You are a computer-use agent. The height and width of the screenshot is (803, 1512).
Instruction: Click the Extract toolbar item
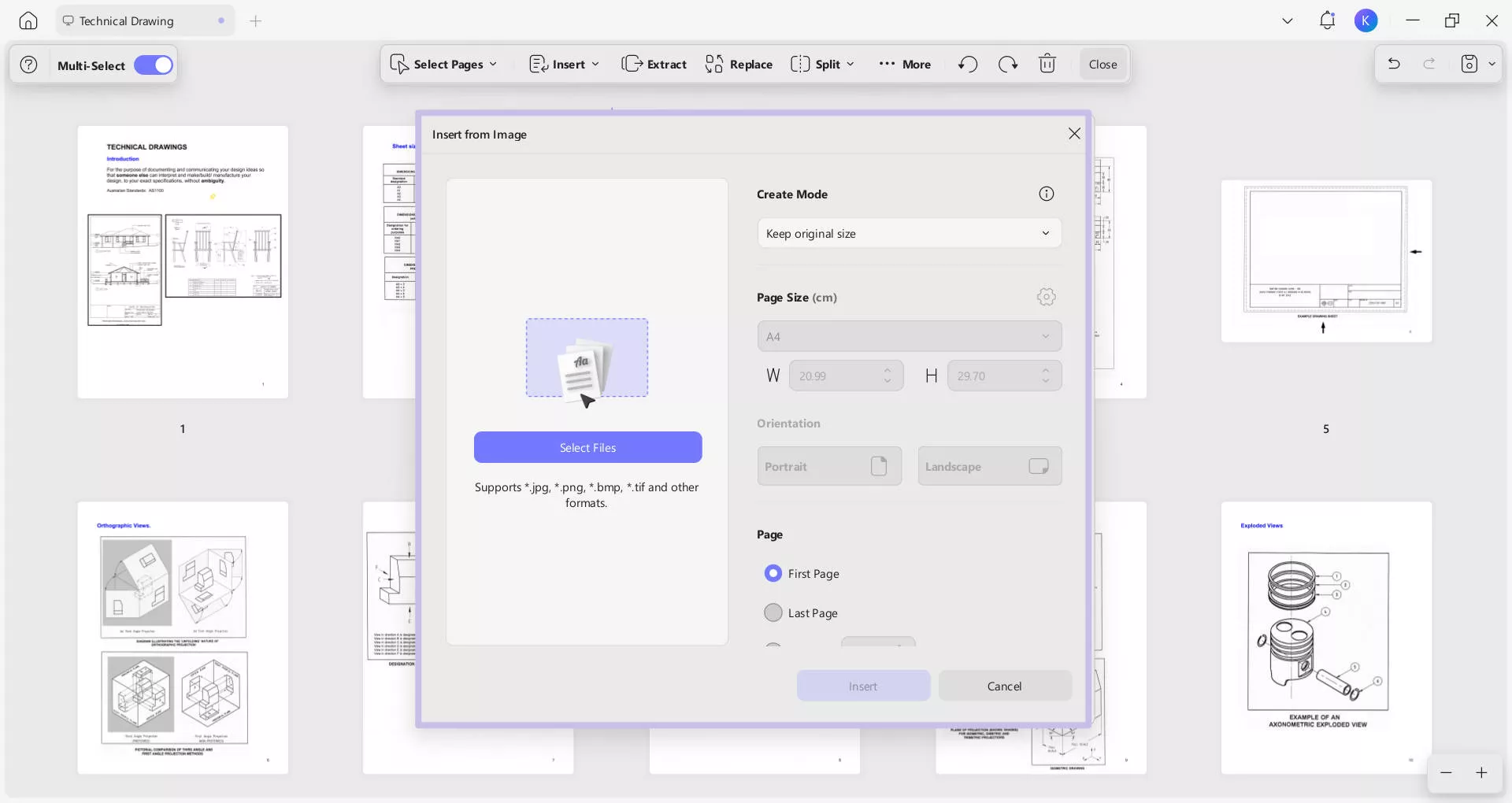pyautogui.click(x=654, y=65)
